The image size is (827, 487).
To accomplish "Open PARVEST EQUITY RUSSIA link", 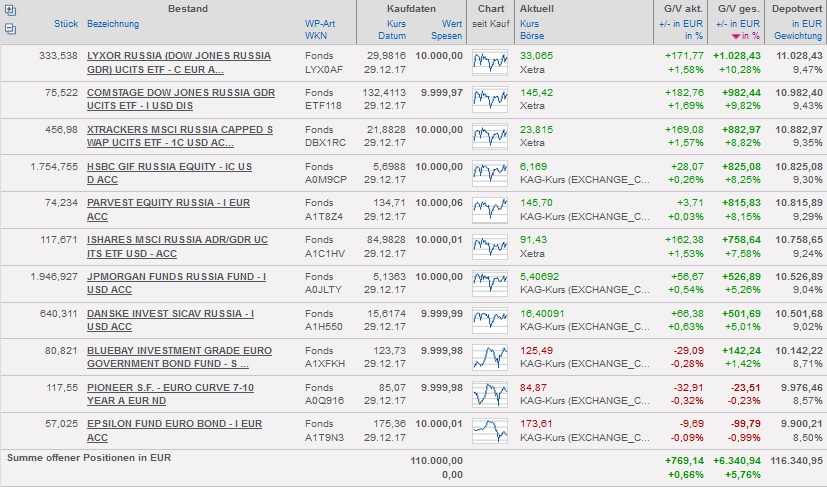I will pos(168,209).
